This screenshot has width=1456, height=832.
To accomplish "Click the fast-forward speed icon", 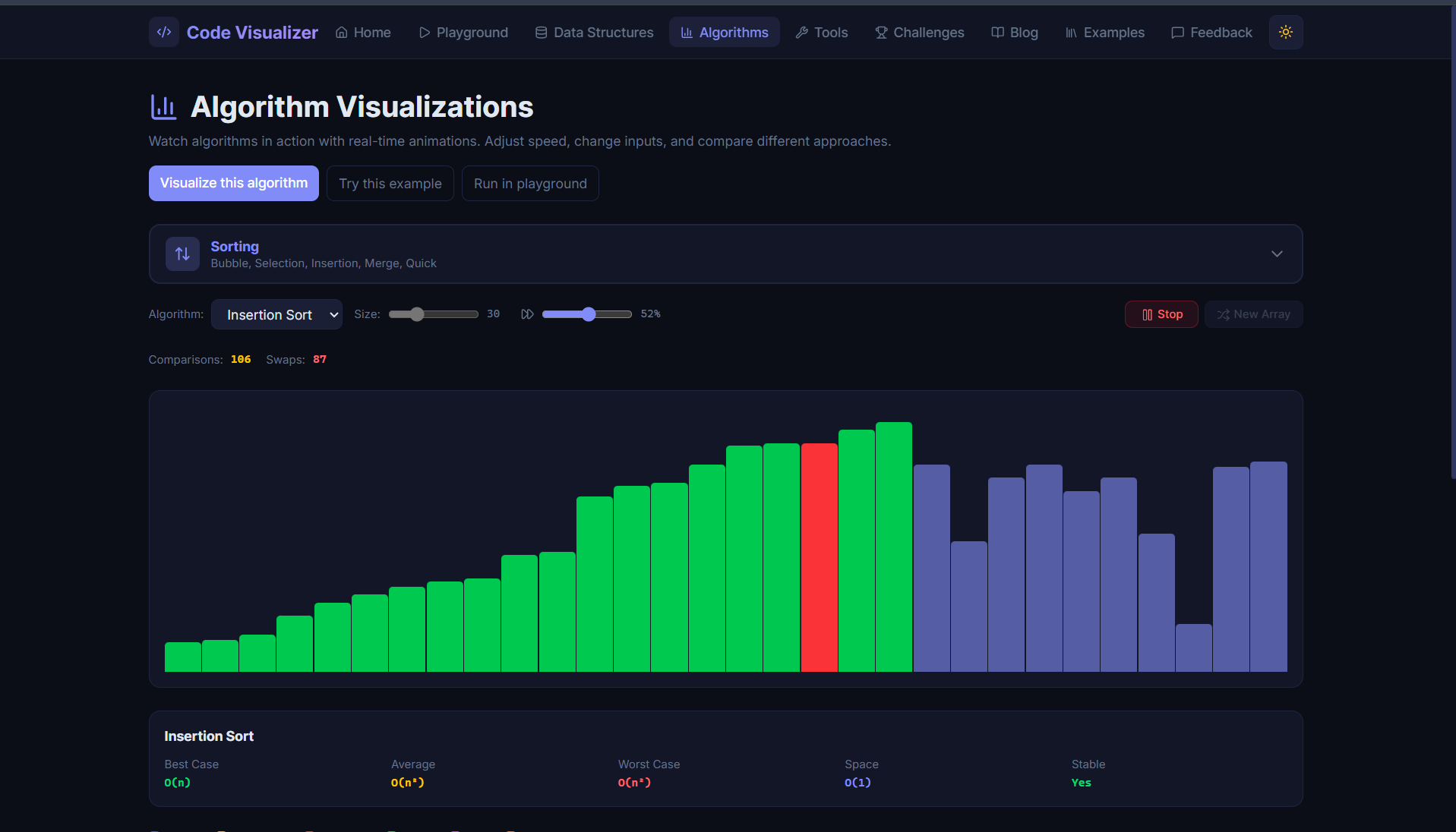I will [527, 314].
